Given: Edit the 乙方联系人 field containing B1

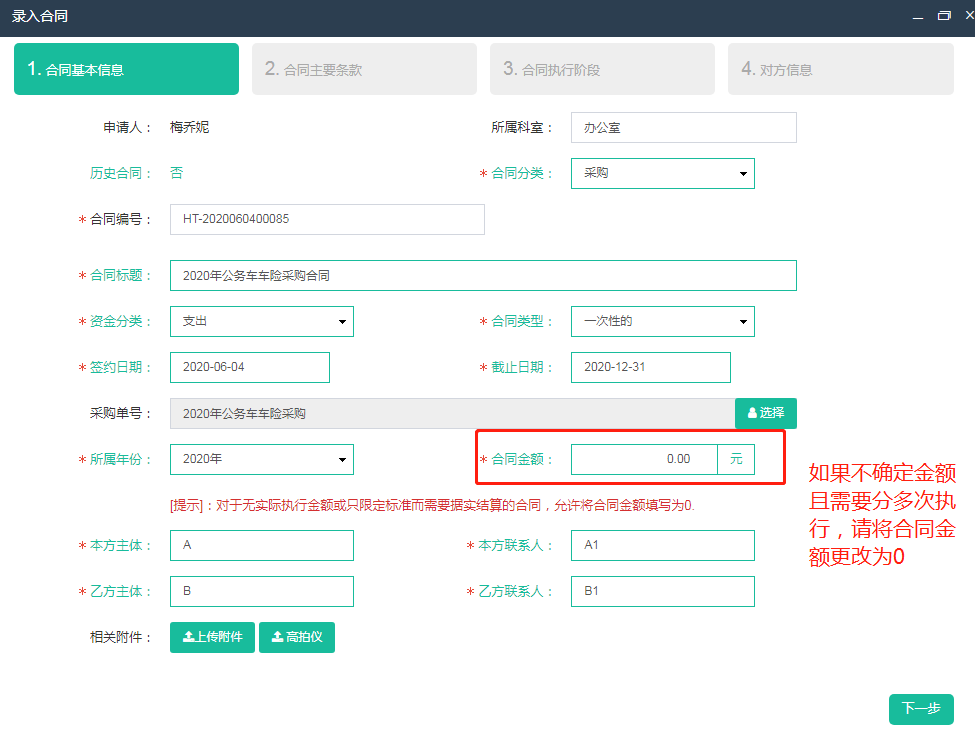Looking at the screenshot, I should (x=663, y=592).
